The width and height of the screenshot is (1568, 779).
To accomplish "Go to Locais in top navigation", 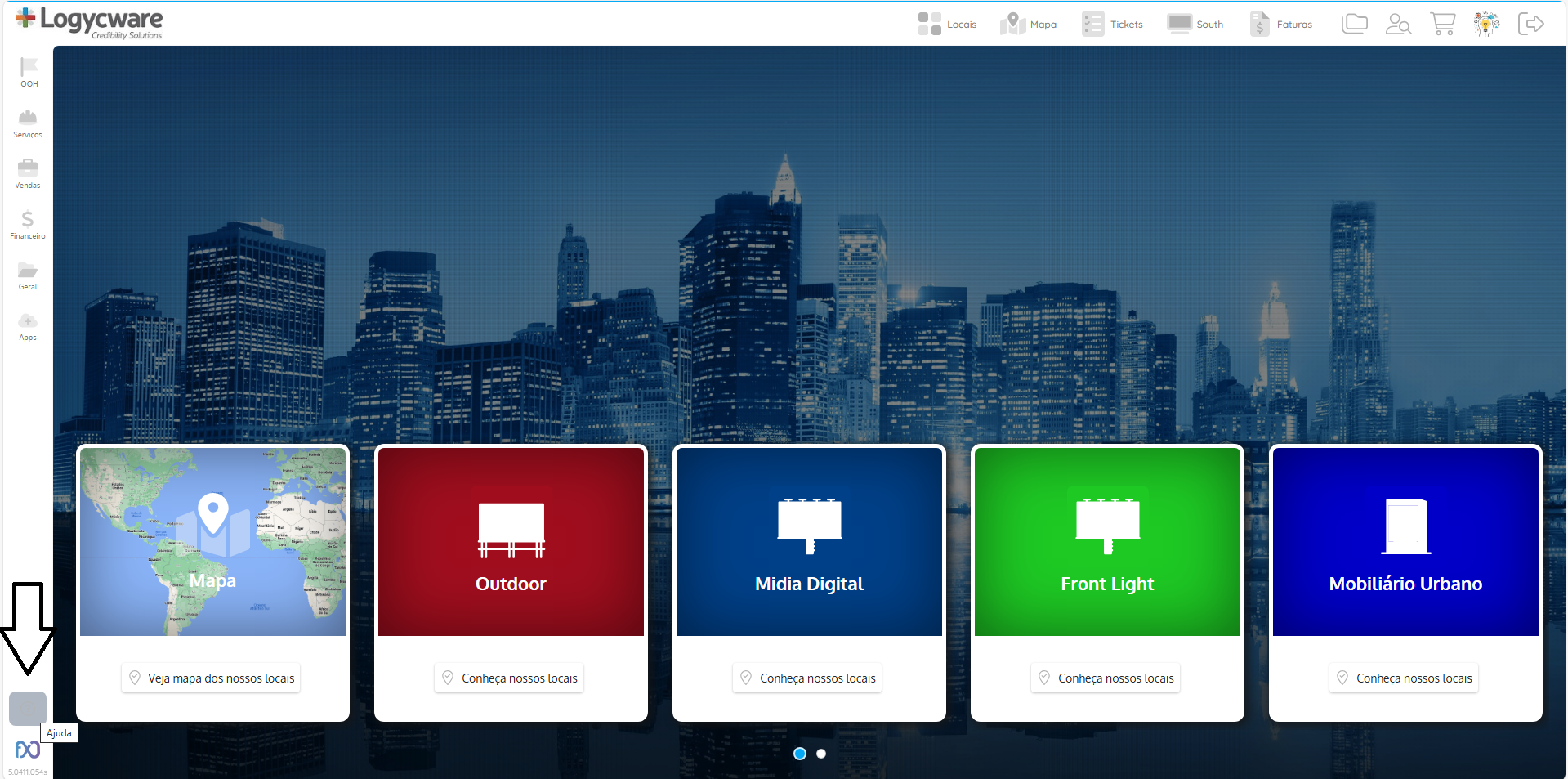I will (x=947, y=25).
